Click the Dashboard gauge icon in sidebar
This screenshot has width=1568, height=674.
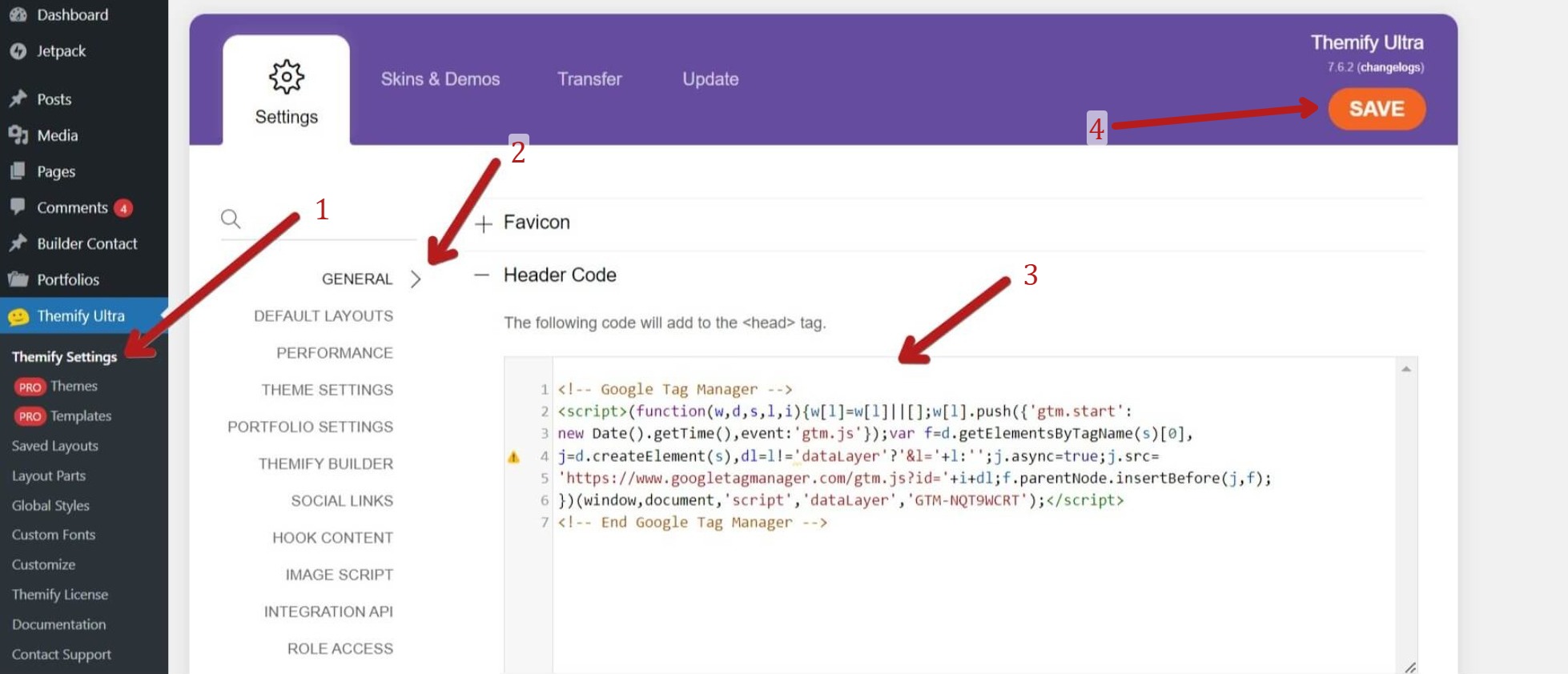coord(18,14)
